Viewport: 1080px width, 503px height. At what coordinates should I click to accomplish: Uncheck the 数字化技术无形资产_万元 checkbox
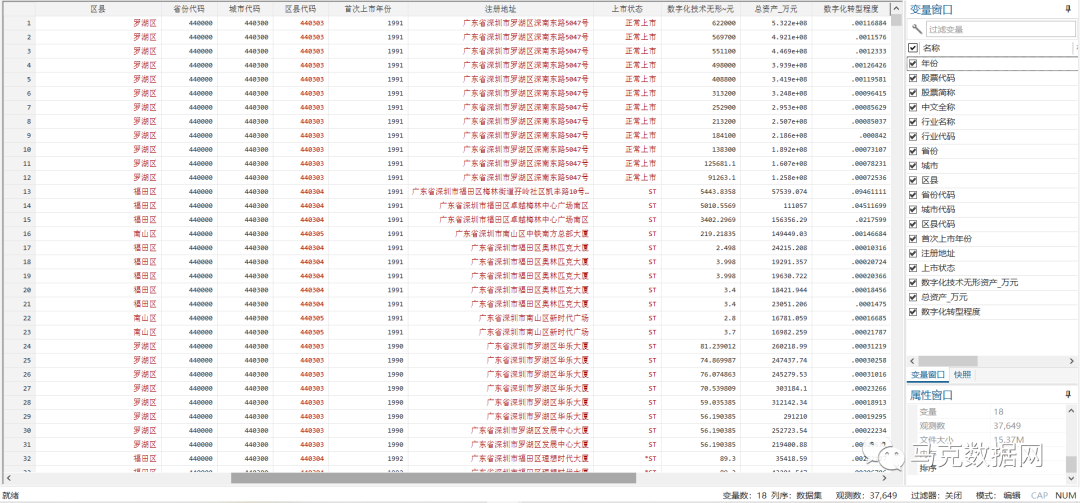913,283
